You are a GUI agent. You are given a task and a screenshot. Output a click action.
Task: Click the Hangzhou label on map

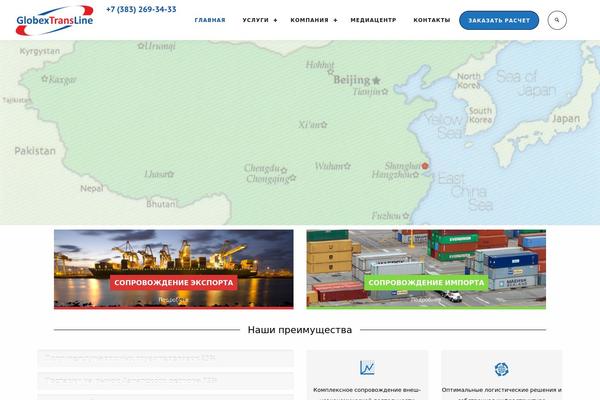point(392,175)
